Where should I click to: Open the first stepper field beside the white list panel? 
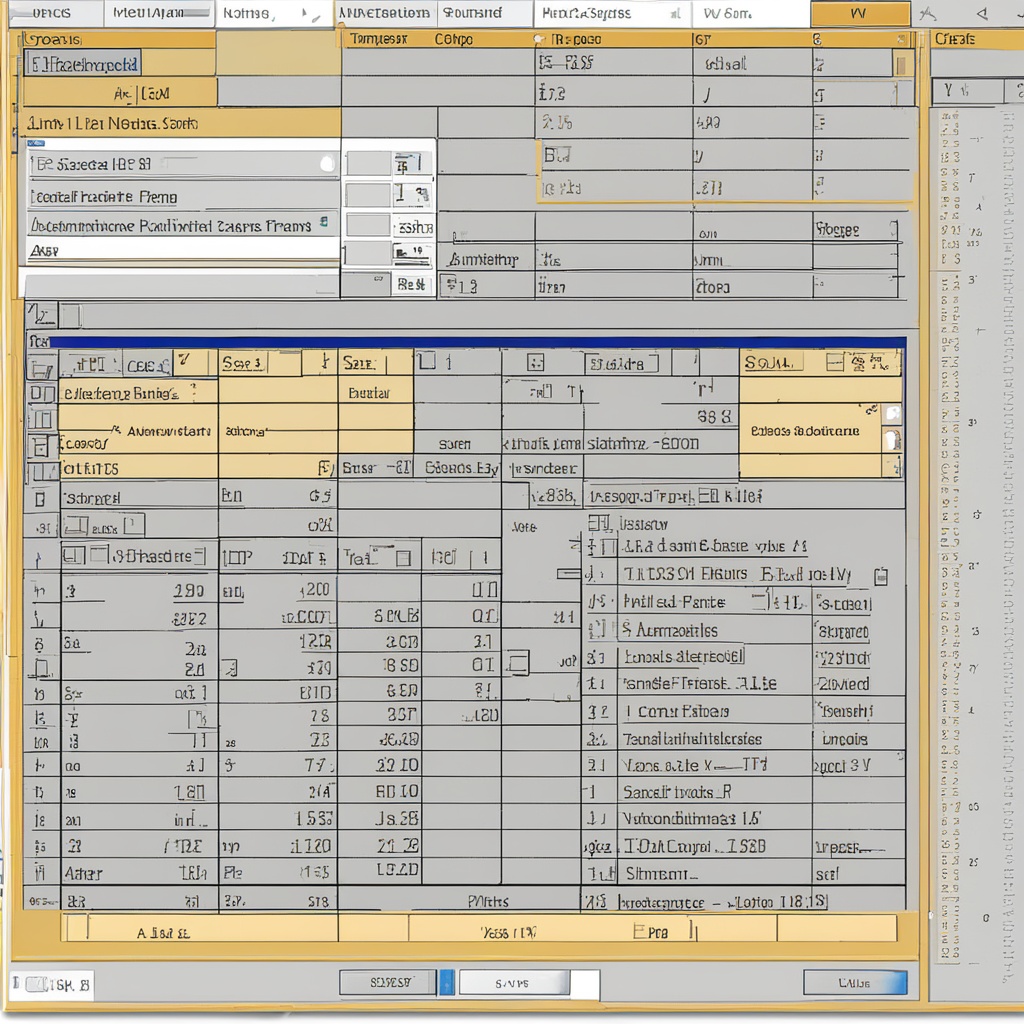point(389,164)
